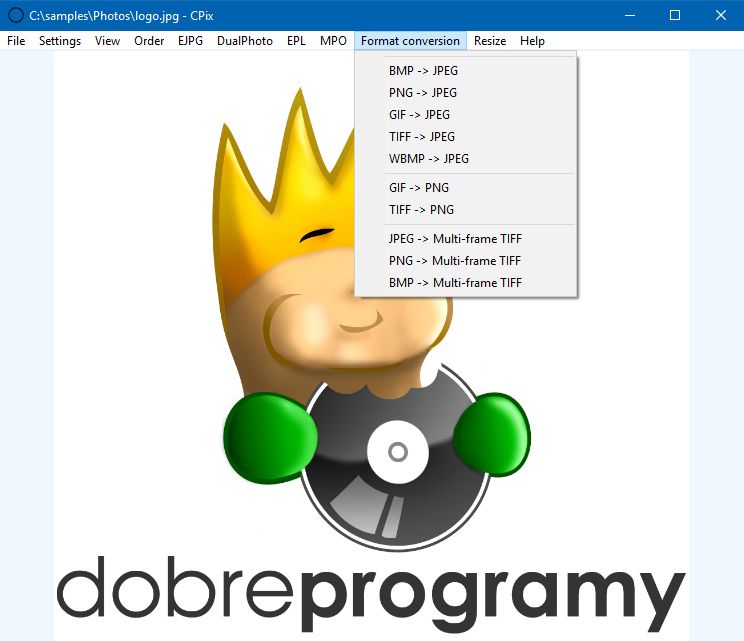Screen dimensions: 744x641
Task: Close the Format conversion menu
Action: (410, 41)
